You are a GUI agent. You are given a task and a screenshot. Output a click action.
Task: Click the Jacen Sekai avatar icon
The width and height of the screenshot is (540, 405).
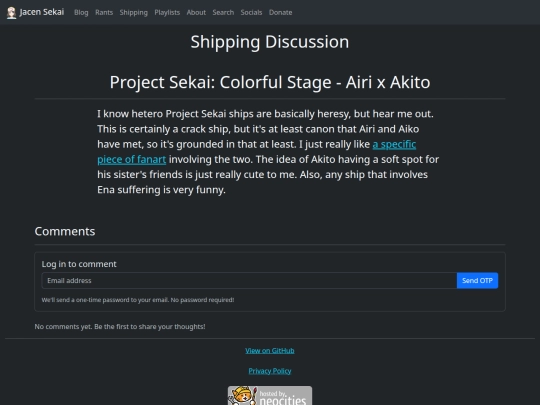[x=11, y=13]
